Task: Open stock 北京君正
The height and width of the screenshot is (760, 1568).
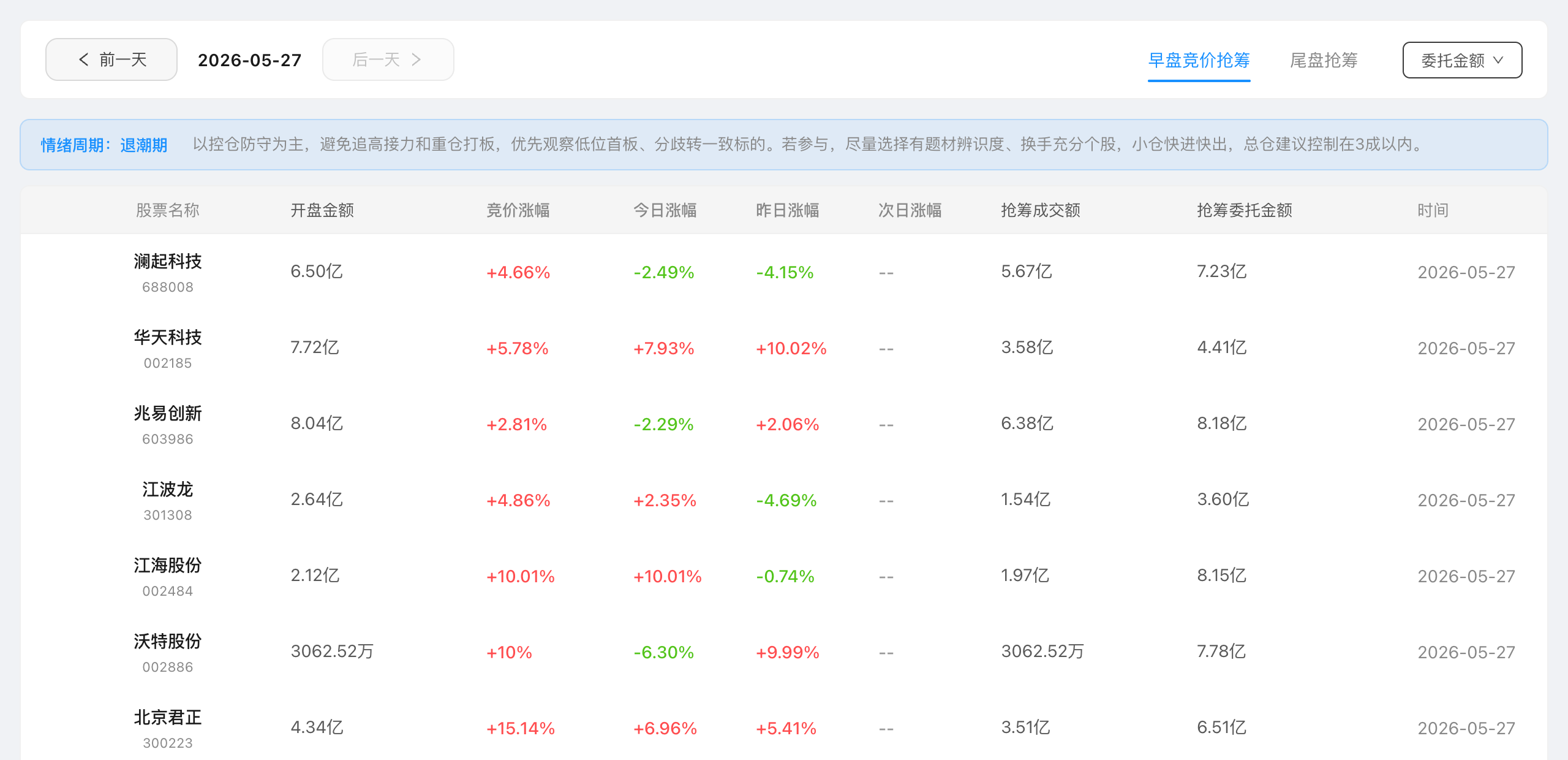Action: 168,717
